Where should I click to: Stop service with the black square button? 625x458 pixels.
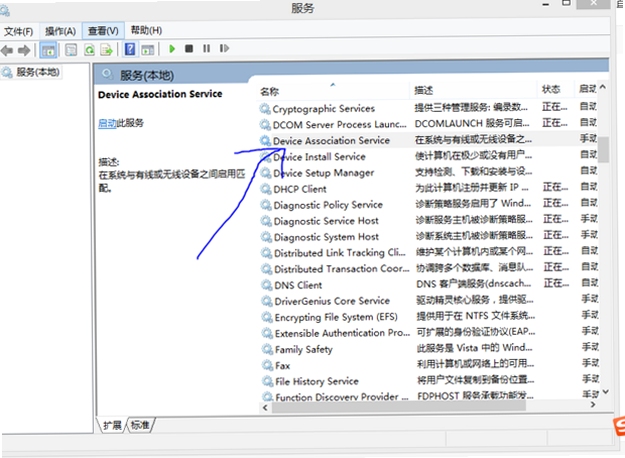[189, 49]
